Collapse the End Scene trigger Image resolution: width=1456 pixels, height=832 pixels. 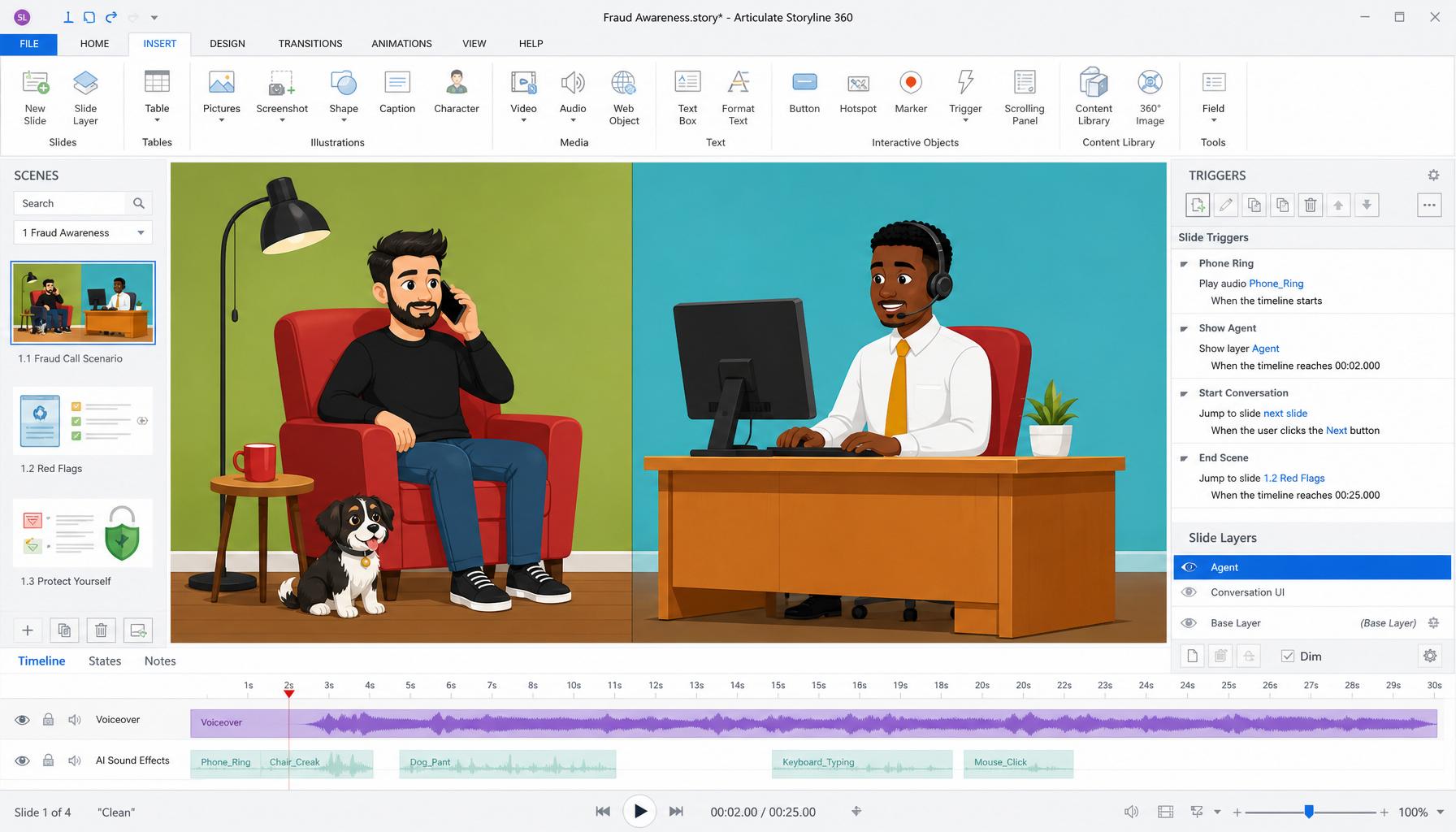click(1185, 458)
